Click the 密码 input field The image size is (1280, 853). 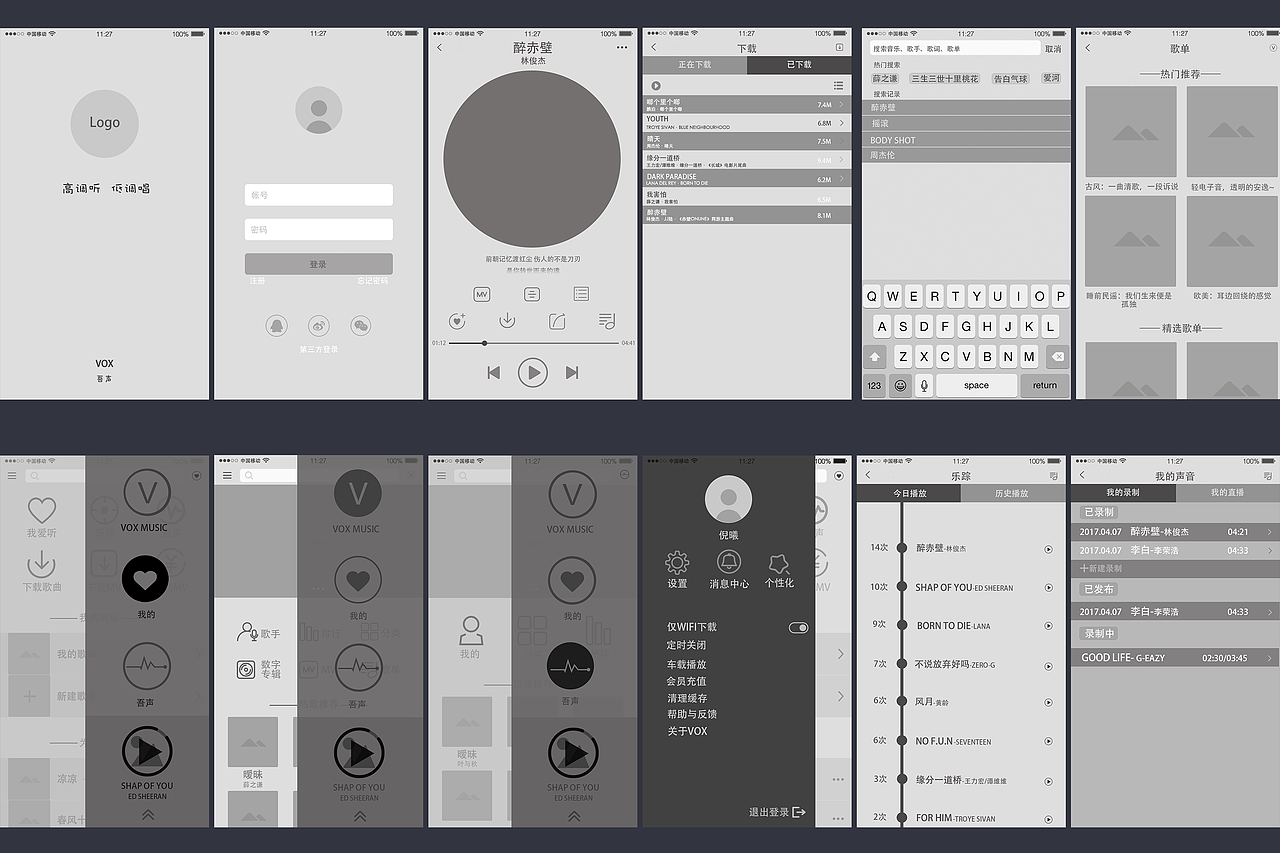pyautogui.click(x=319, y=229)
